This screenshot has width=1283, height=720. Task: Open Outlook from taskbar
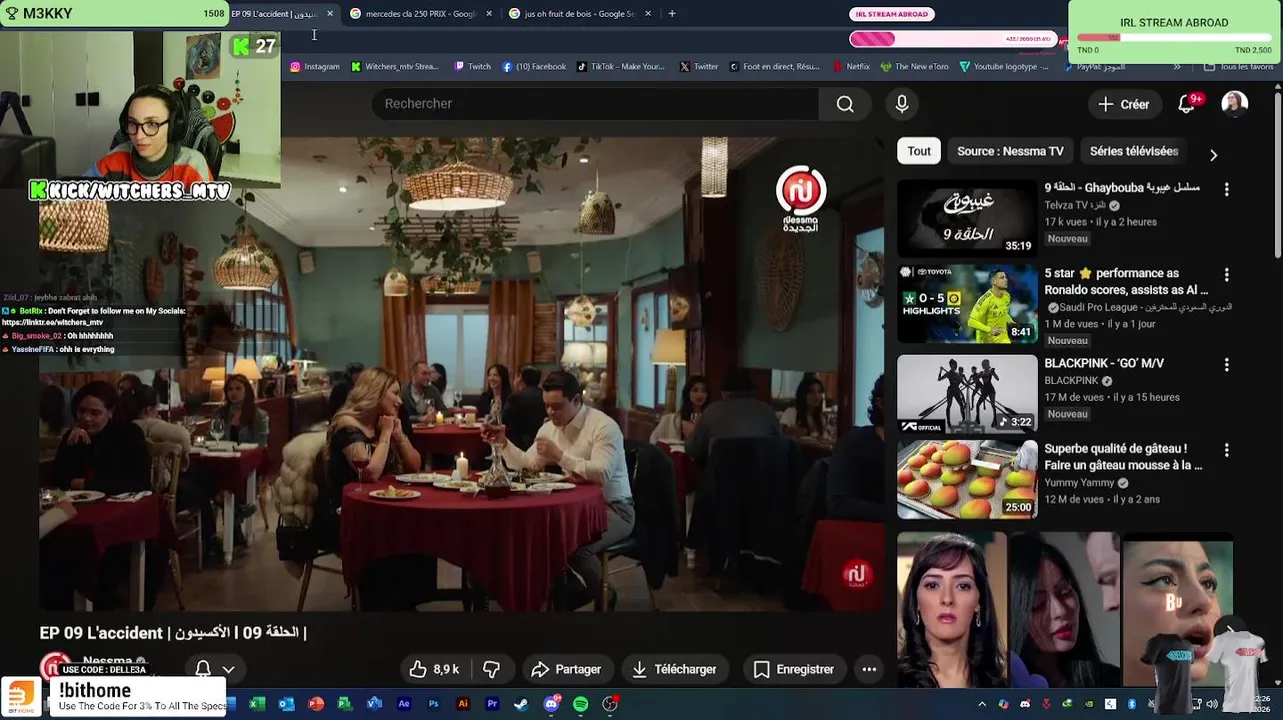pyautogui.click(x=286, y=704)
